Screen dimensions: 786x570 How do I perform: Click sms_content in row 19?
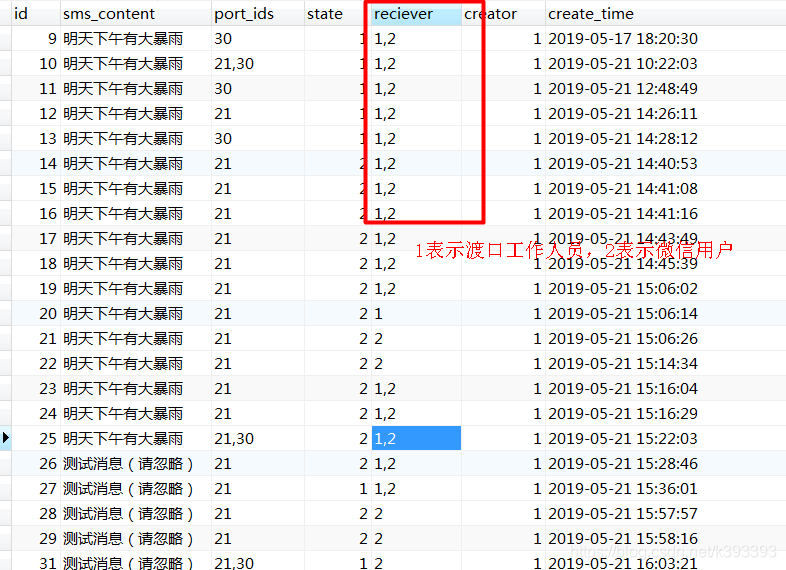(x=135, y=289)
